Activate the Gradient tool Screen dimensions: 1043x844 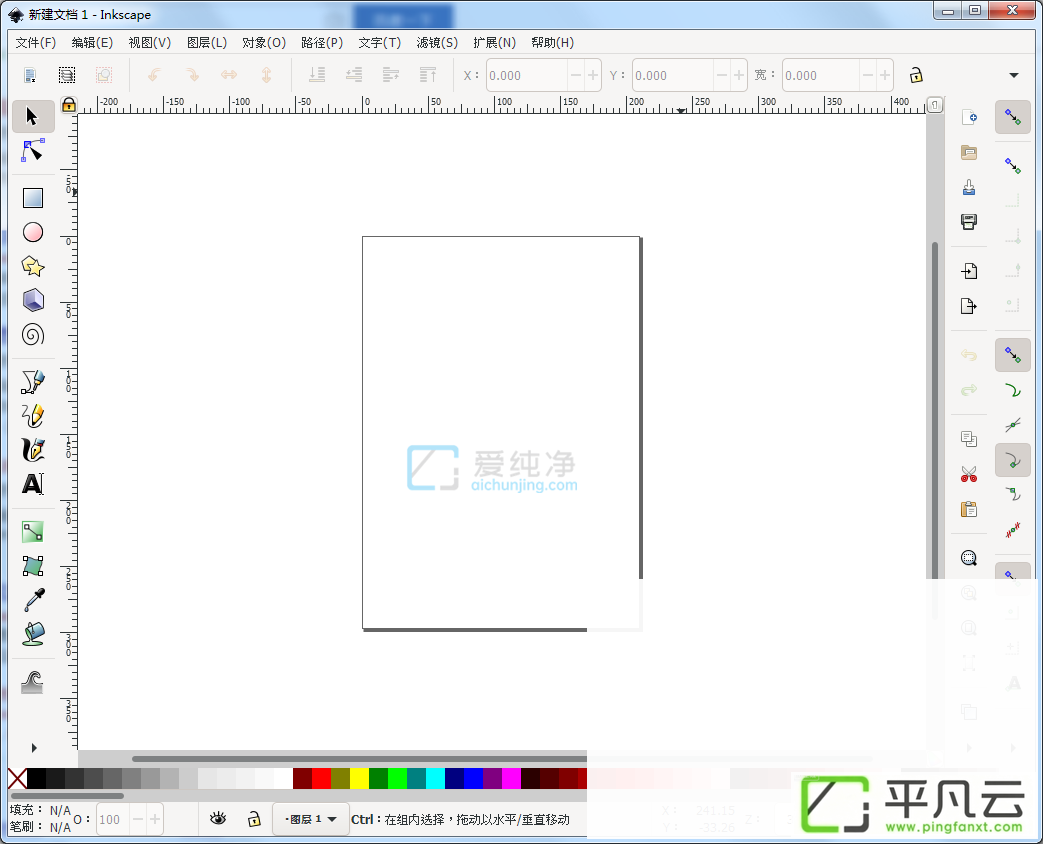tap(33, 531)
